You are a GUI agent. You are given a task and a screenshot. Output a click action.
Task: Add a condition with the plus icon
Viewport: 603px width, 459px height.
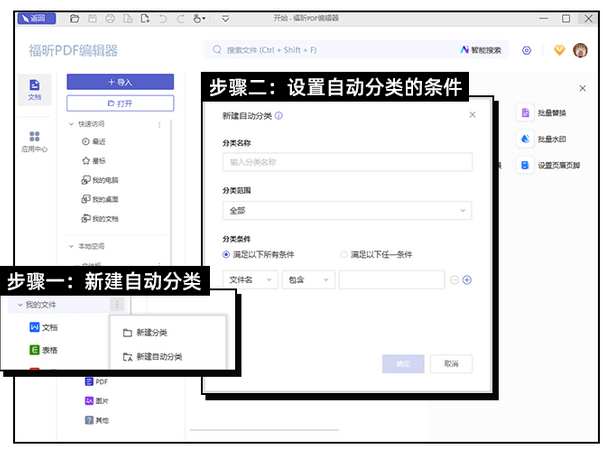pos(466,280)
